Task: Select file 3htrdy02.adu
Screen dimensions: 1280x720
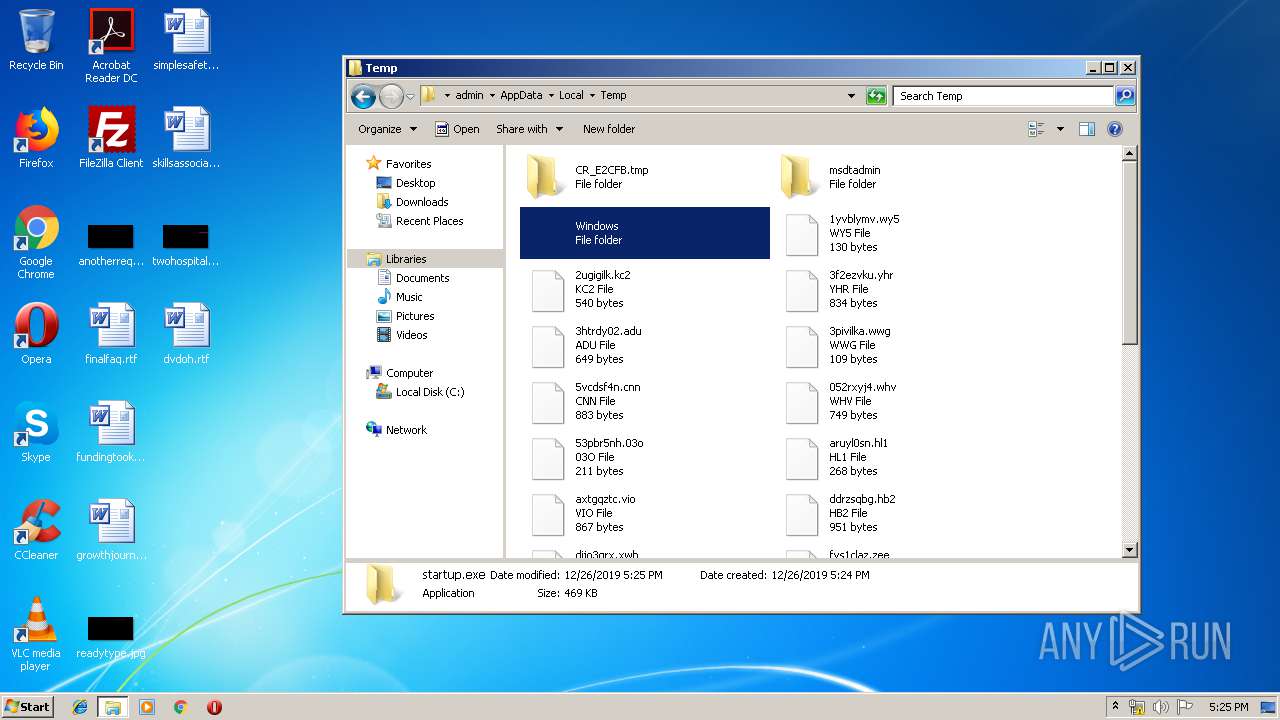Action: coord(645,345)
